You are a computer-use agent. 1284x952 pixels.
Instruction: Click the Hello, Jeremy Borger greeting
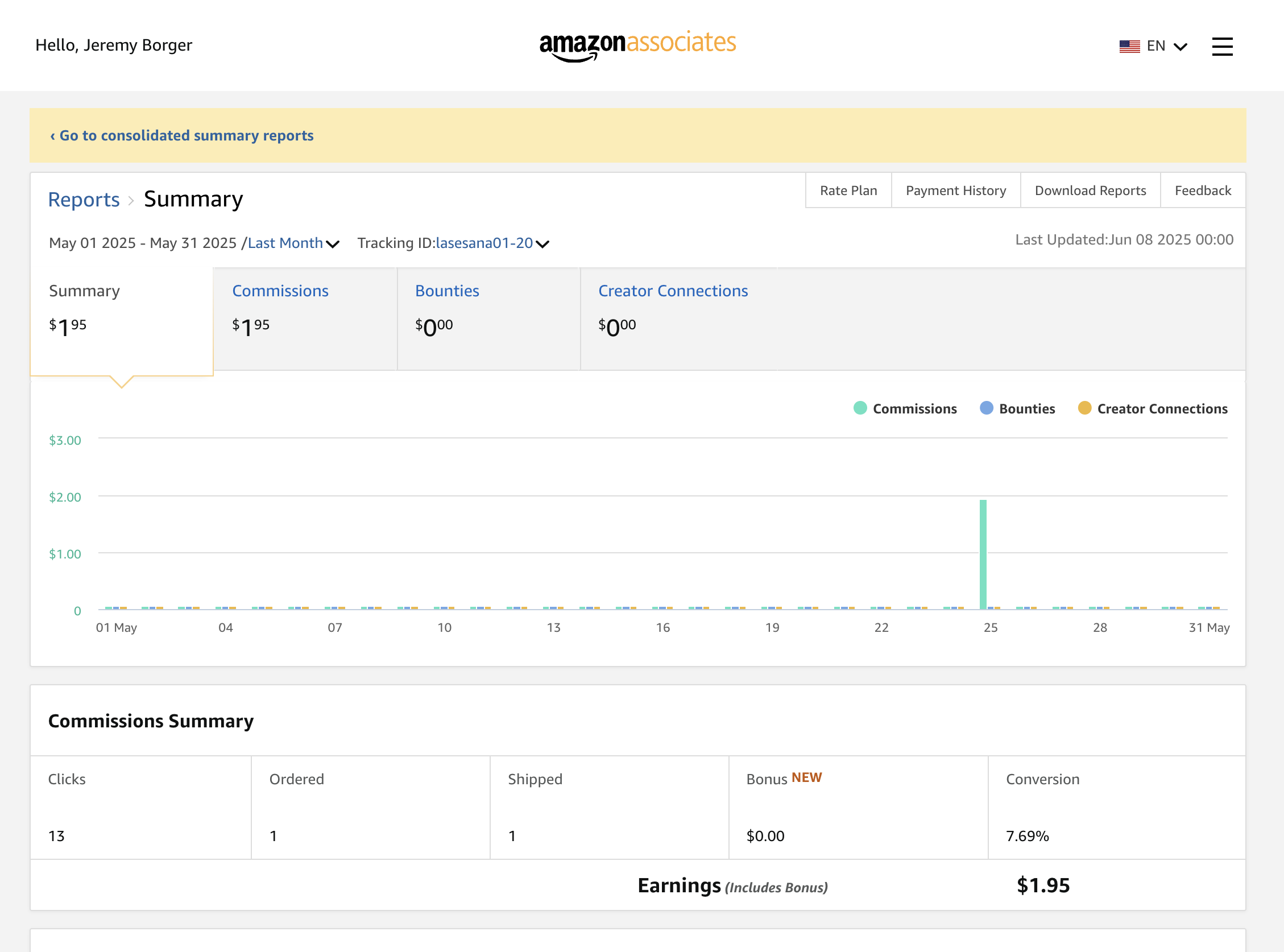[x=114, y=45]
